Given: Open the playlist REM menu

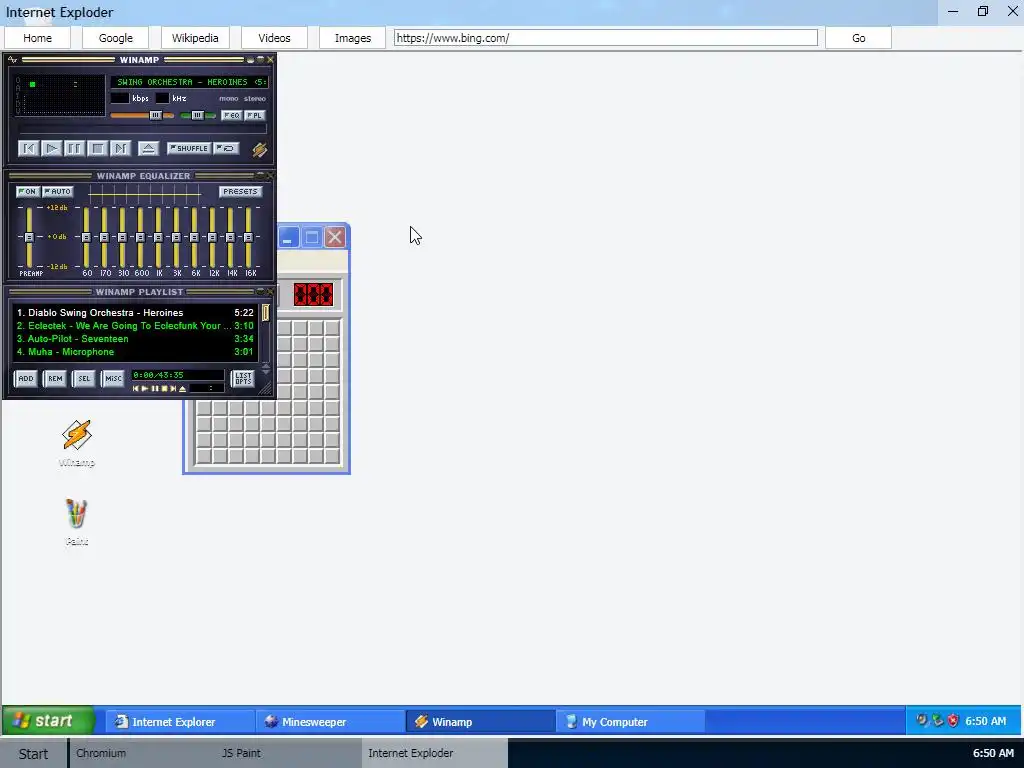Looking at the screenshot, I should 55,379.
